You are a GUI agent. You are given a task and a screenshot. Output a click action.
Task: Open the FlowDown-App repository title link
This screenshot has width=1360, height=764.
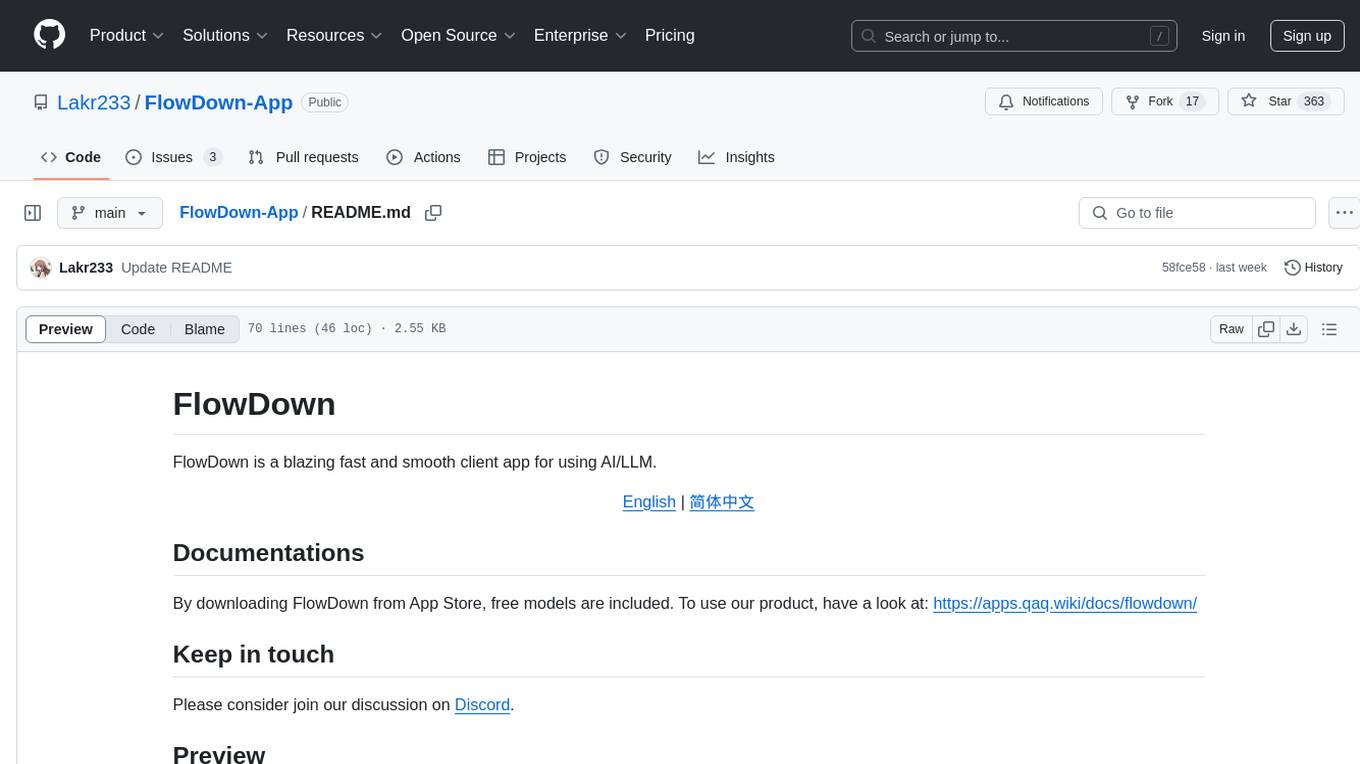[x=219, y=102]
